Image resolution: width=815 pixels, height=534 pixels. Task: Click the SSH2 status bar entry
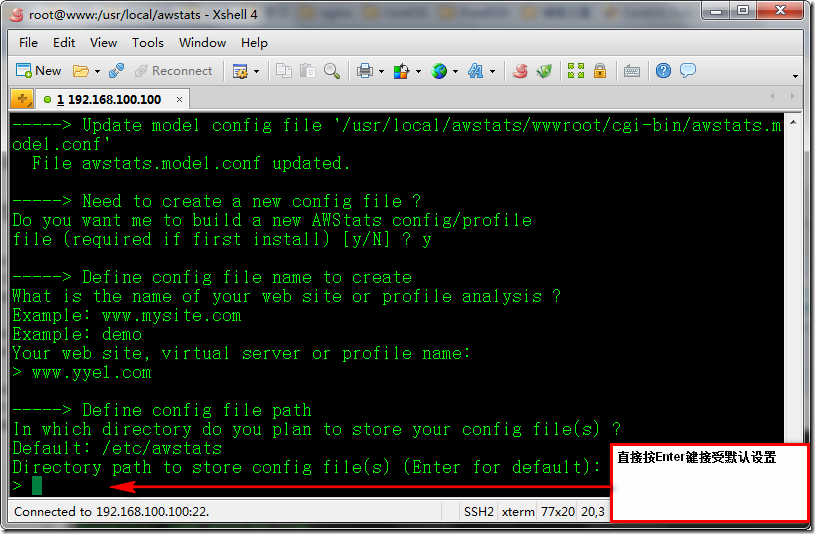478,512
